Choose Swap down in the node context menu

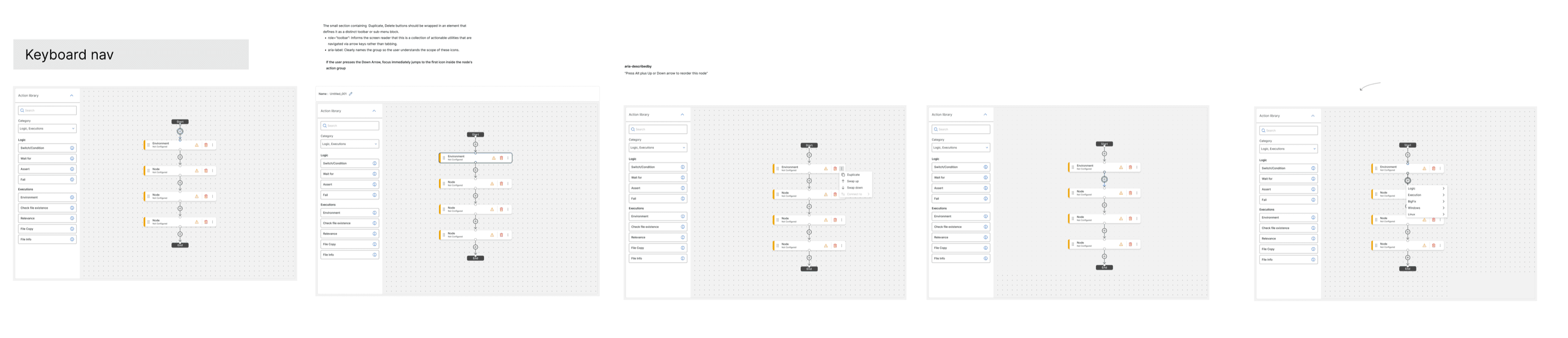pos(856,188)
